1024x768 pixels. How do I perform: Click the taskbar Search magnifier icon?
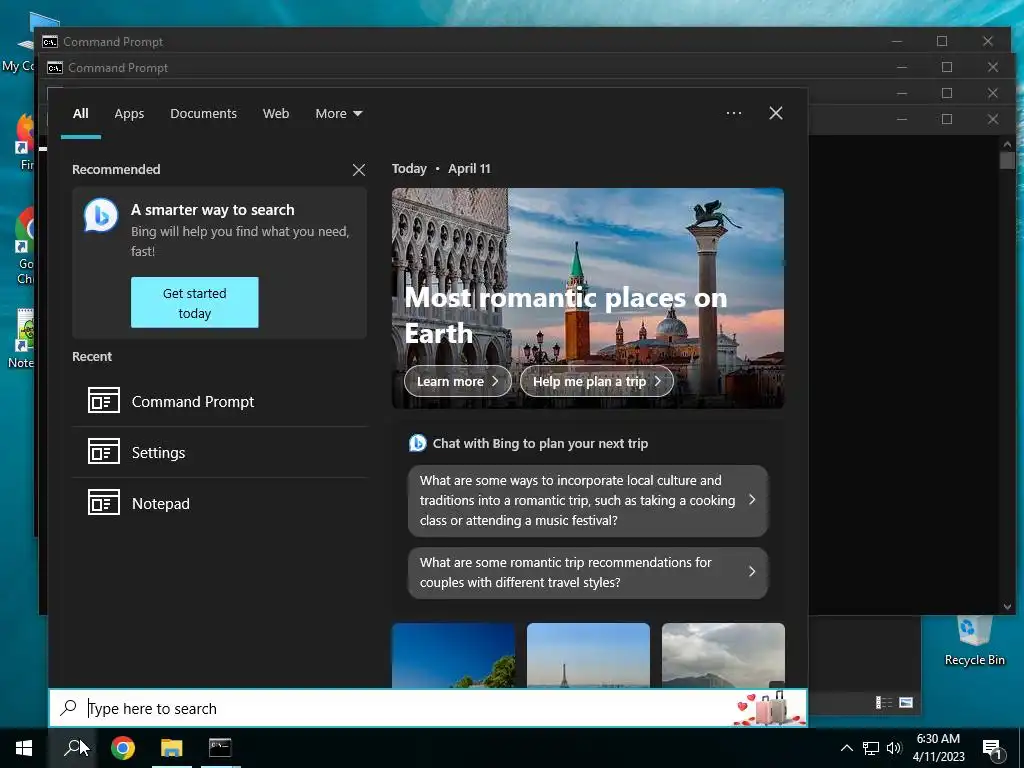coord(72,748)
